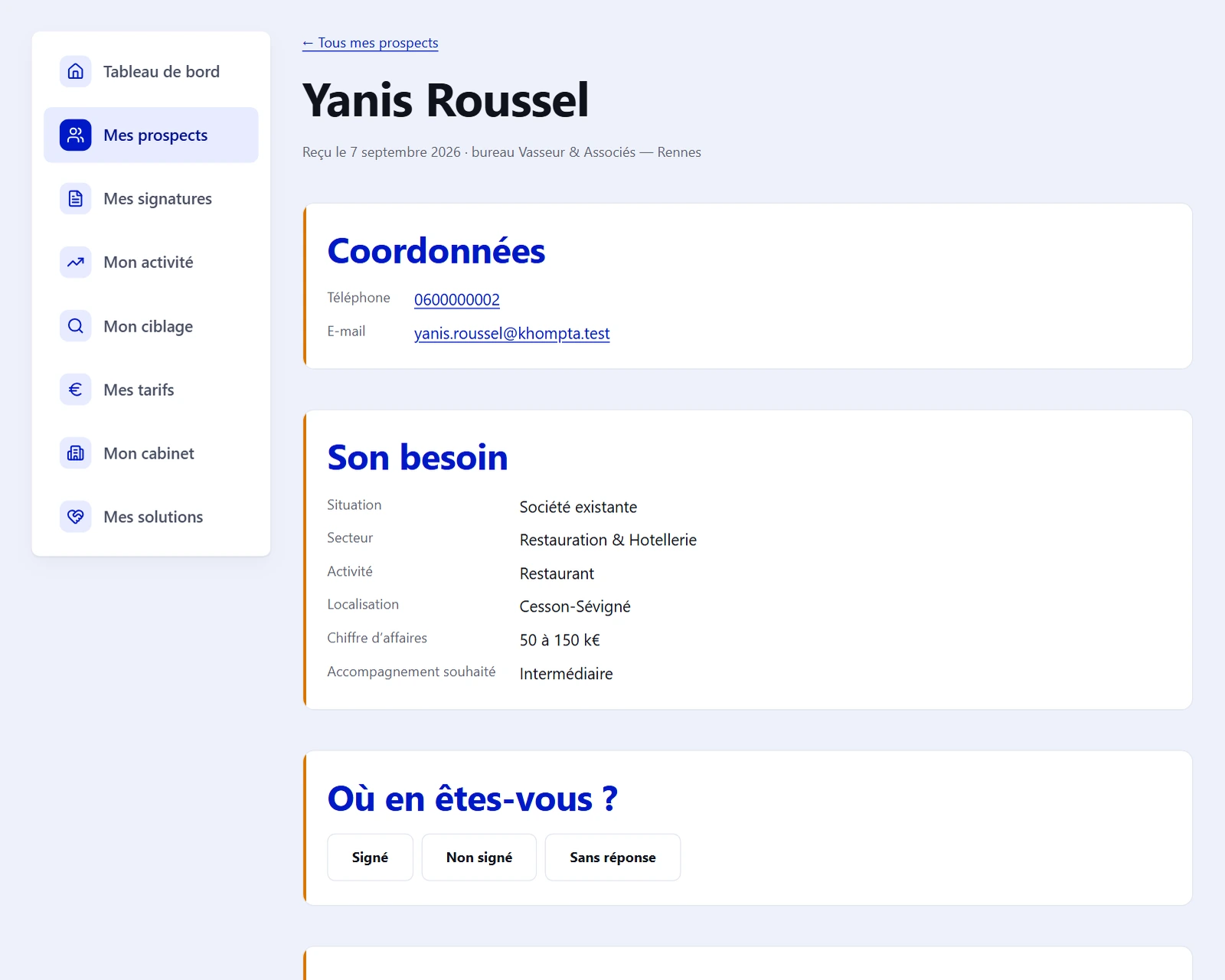Click the document icon for Mes signatures
This screenshot has height=980, width=1225.
pos(75,198)
